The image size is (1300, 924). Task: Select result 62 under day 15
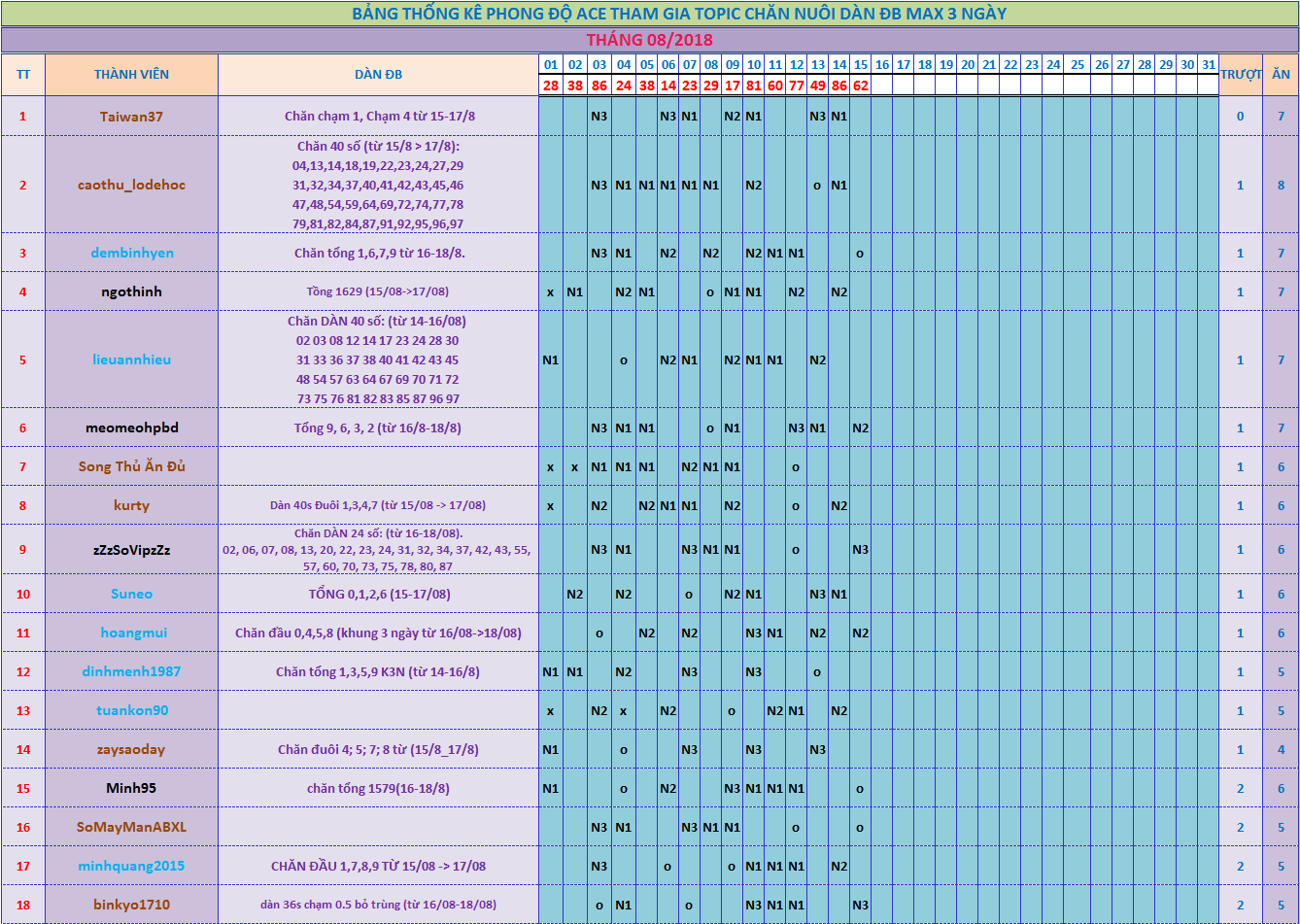click(x=860, y=86)
